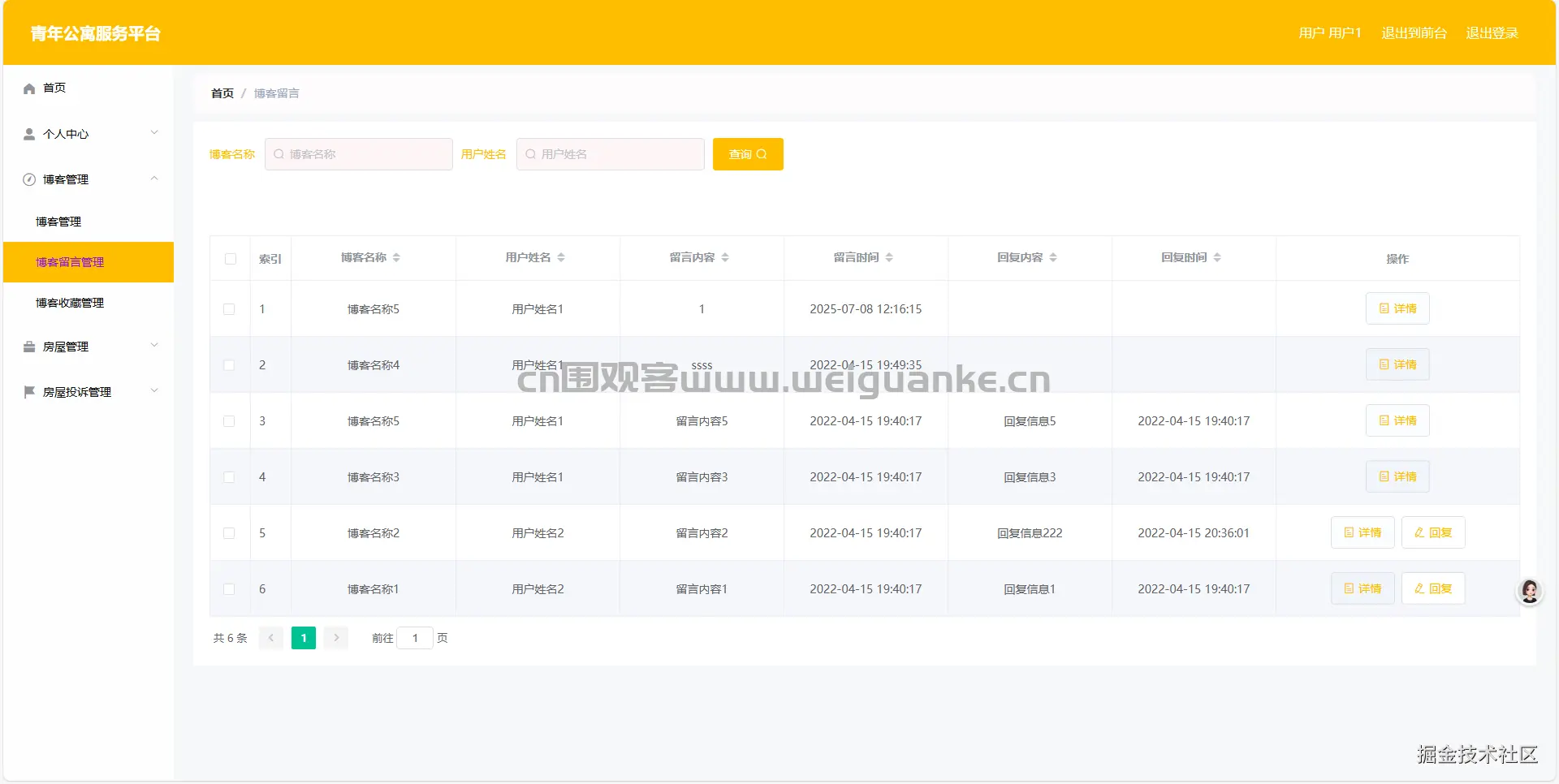The width and height of the screenshot is (1559, 784).
Task: Click the briefcase icon beside 房屋管理
Action: [x=29, y=347]
